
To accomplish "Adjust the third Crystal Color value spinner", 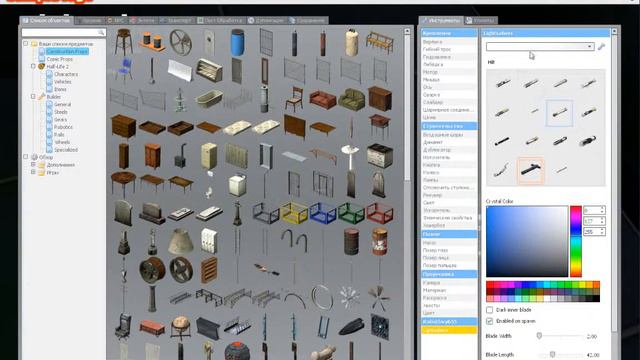I will click(602, 231).
